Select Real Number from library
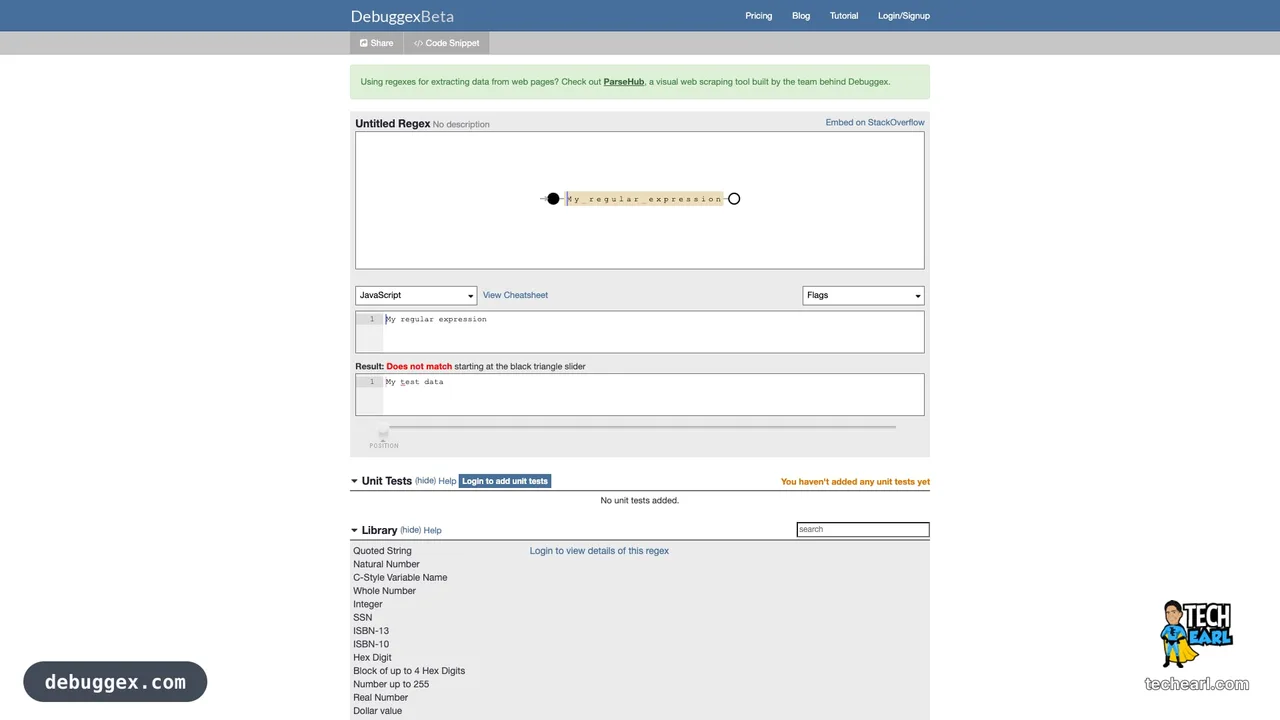1280x720 pixels. click(x=380, y=697)
